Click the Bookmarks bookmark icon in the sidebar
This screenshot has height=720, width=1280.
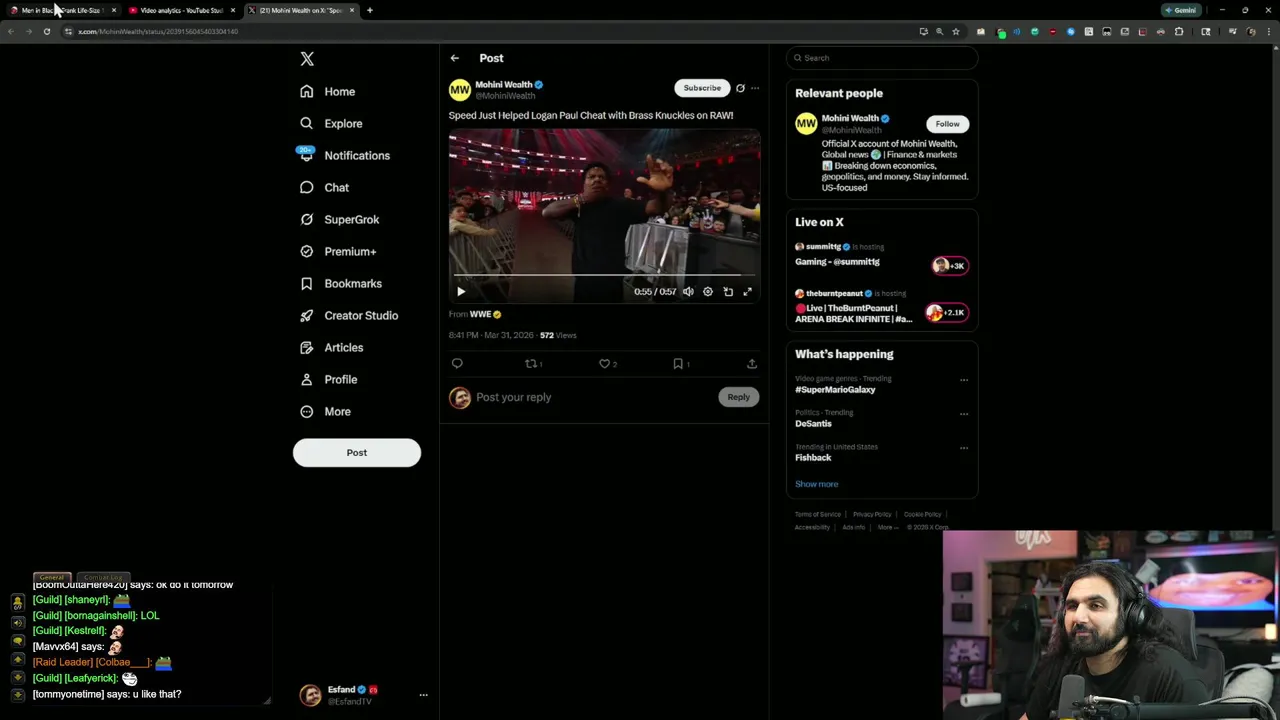pyautogui.click(x=306, y=283)
